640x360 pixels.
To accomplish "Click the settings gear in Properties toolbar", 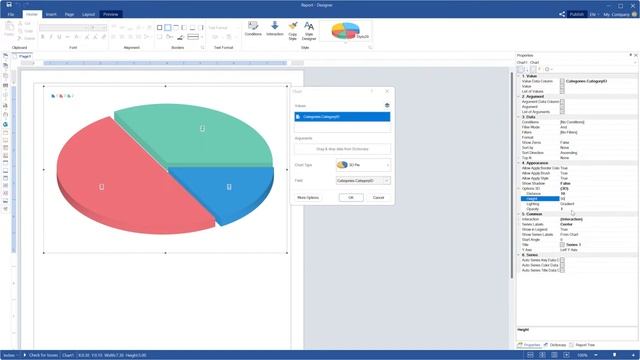I will (x=547, y=69).
